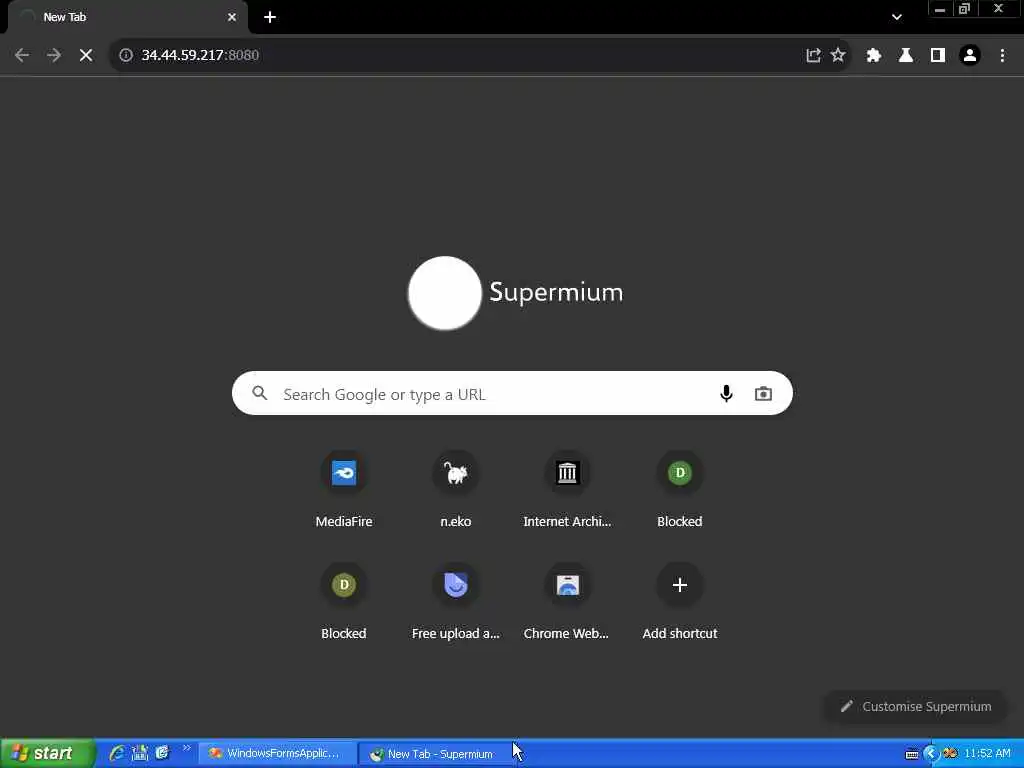
Task: Open the n.eko shortcut
Action: 456,489
